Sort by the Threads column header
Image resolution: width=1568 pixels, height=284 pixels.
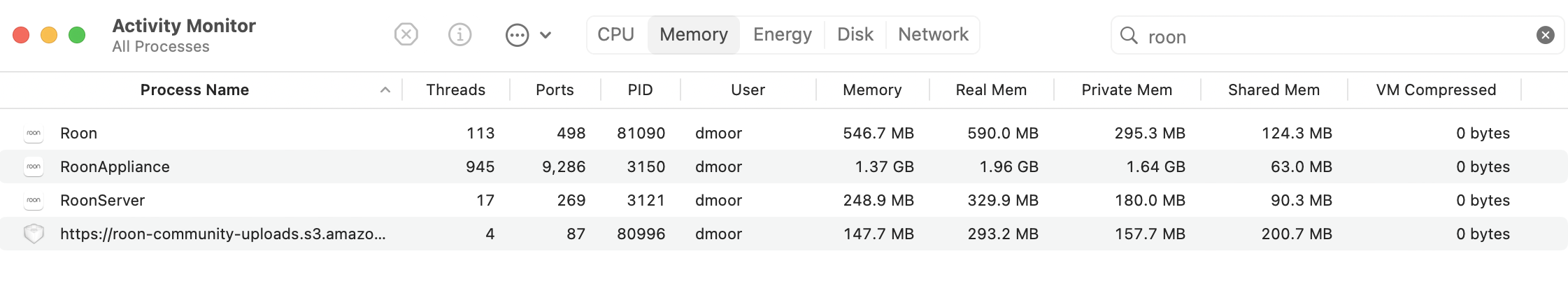click(455, 90)
